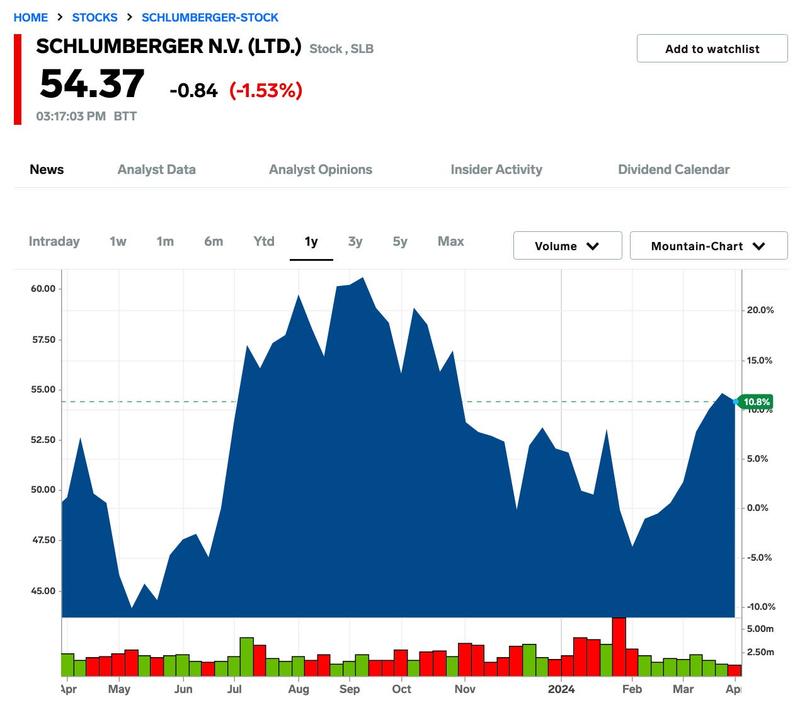Open the HOME breadcrumb link
Screen dimensions: 800x712
[31, 17]
